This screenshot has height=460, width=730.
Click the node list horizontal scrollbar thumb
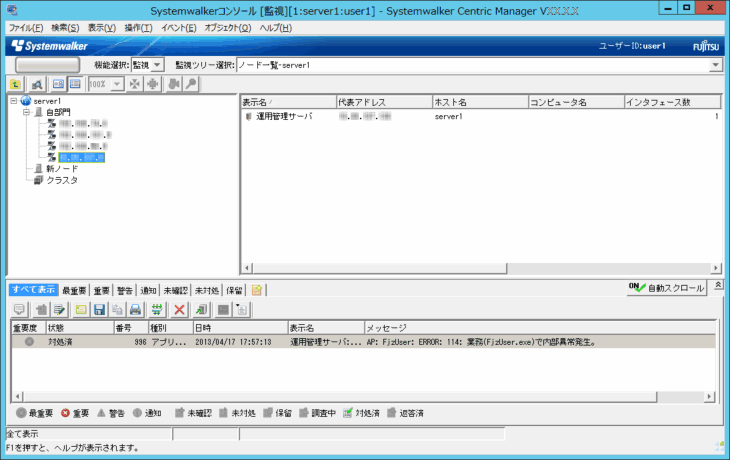(379, 268)
